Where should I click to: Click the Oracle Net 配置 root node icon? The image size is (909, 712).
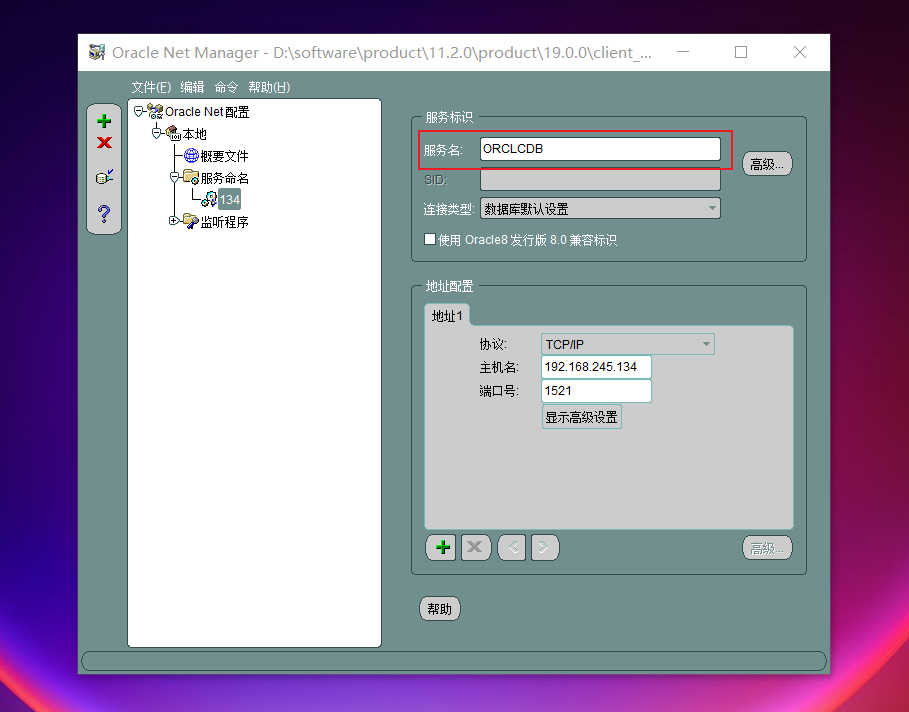pyautogui.click(x=155, y=111)
